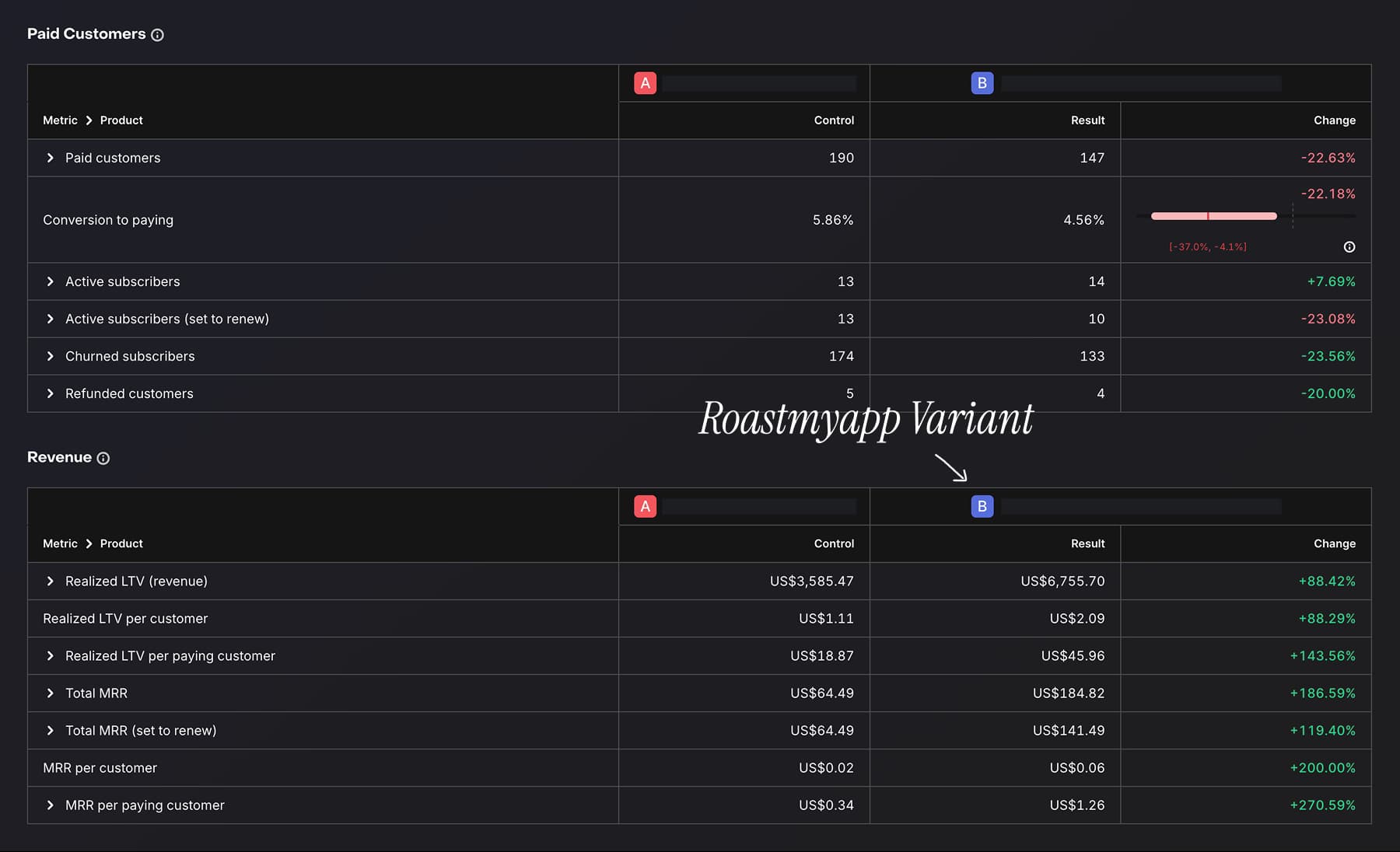The width and height of the screenshot is (1400, 852).
Task: Click the Metric breadcrumb in Revenue header
Action: point(60,544)
